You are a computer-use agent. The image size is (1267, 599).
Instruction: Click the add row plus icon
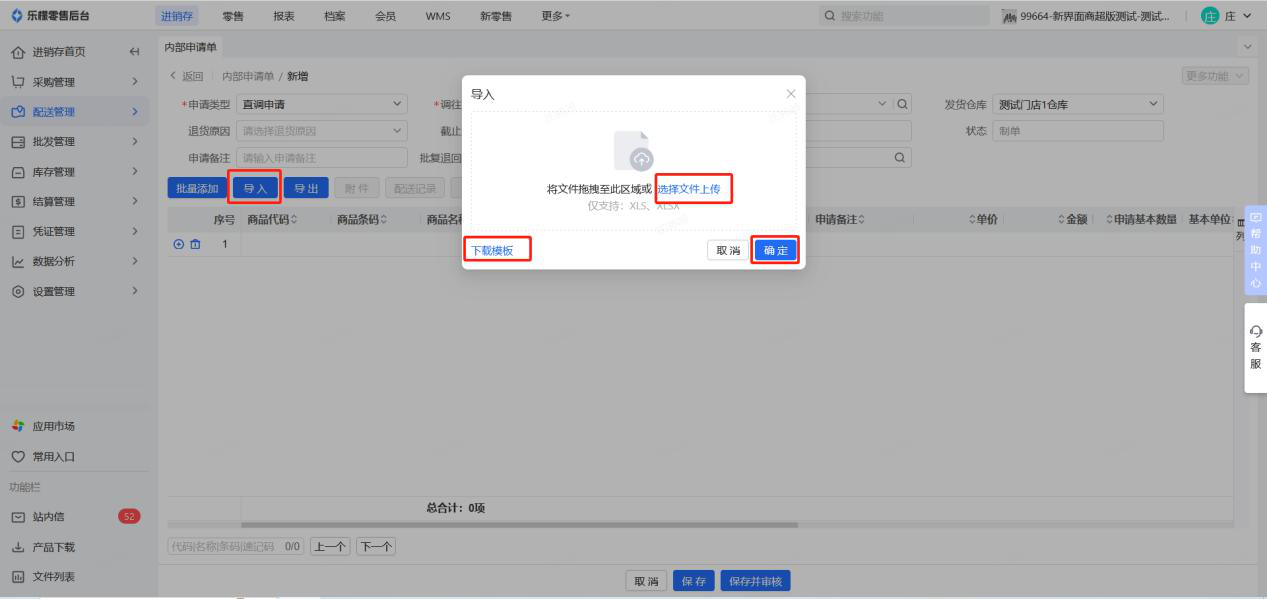point(179,244)
